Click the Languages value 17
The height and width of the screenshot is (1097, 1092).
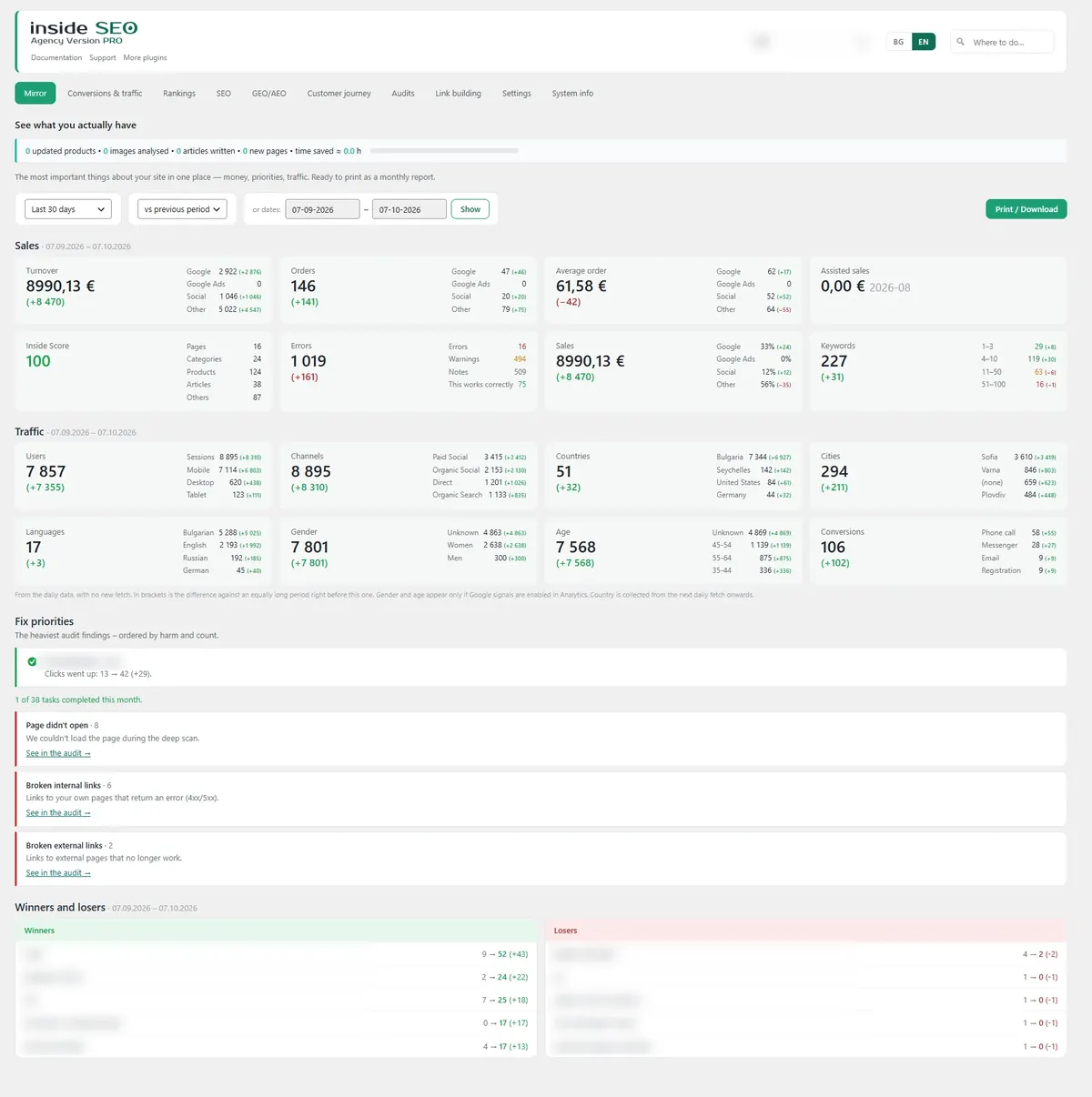(34, 547)
